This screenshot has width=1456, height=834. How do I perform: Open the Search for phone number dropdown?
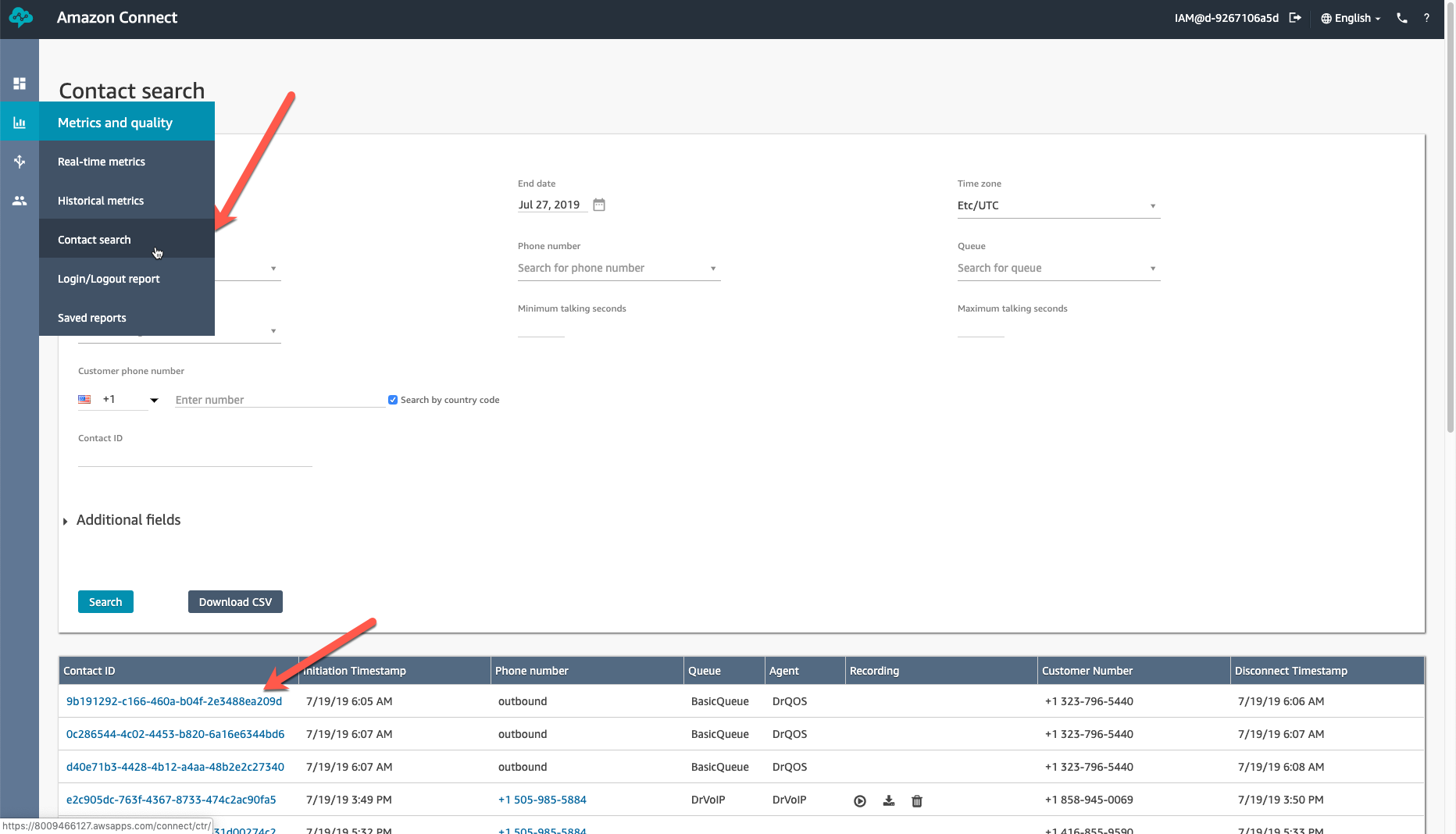tap(619, 268)
